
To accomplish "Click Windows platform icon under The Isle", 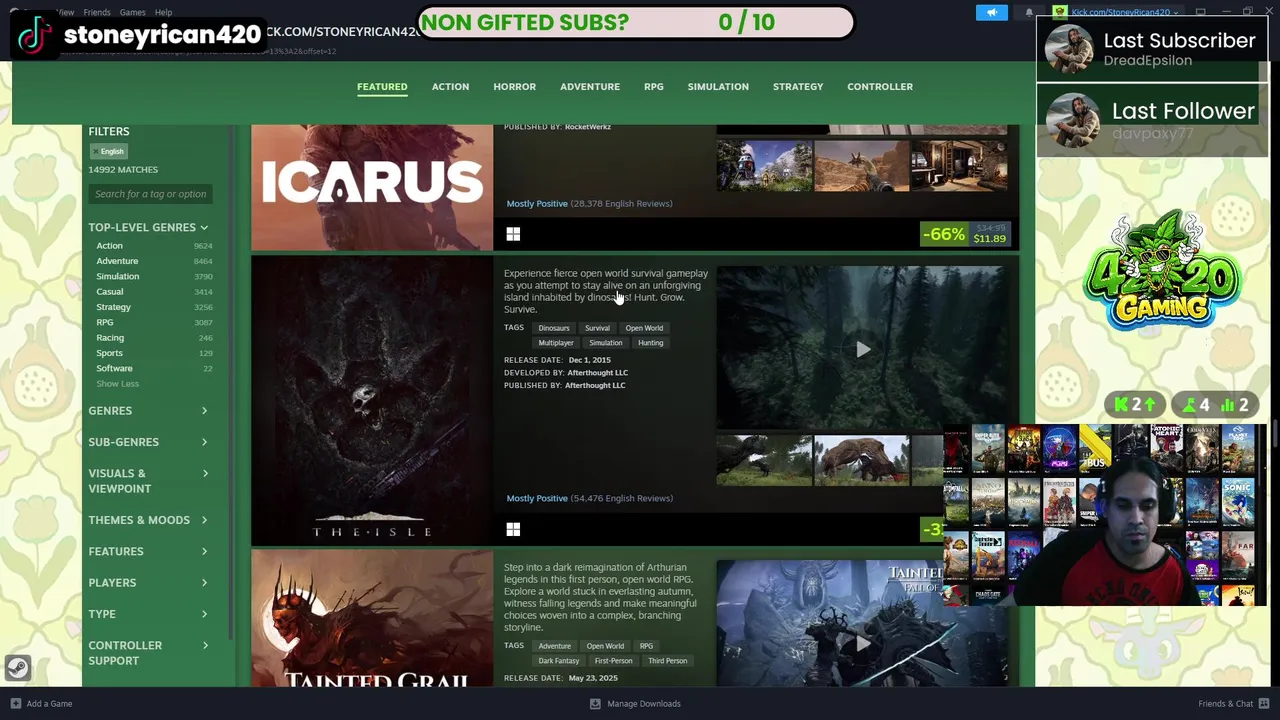I will click(513, 529).
